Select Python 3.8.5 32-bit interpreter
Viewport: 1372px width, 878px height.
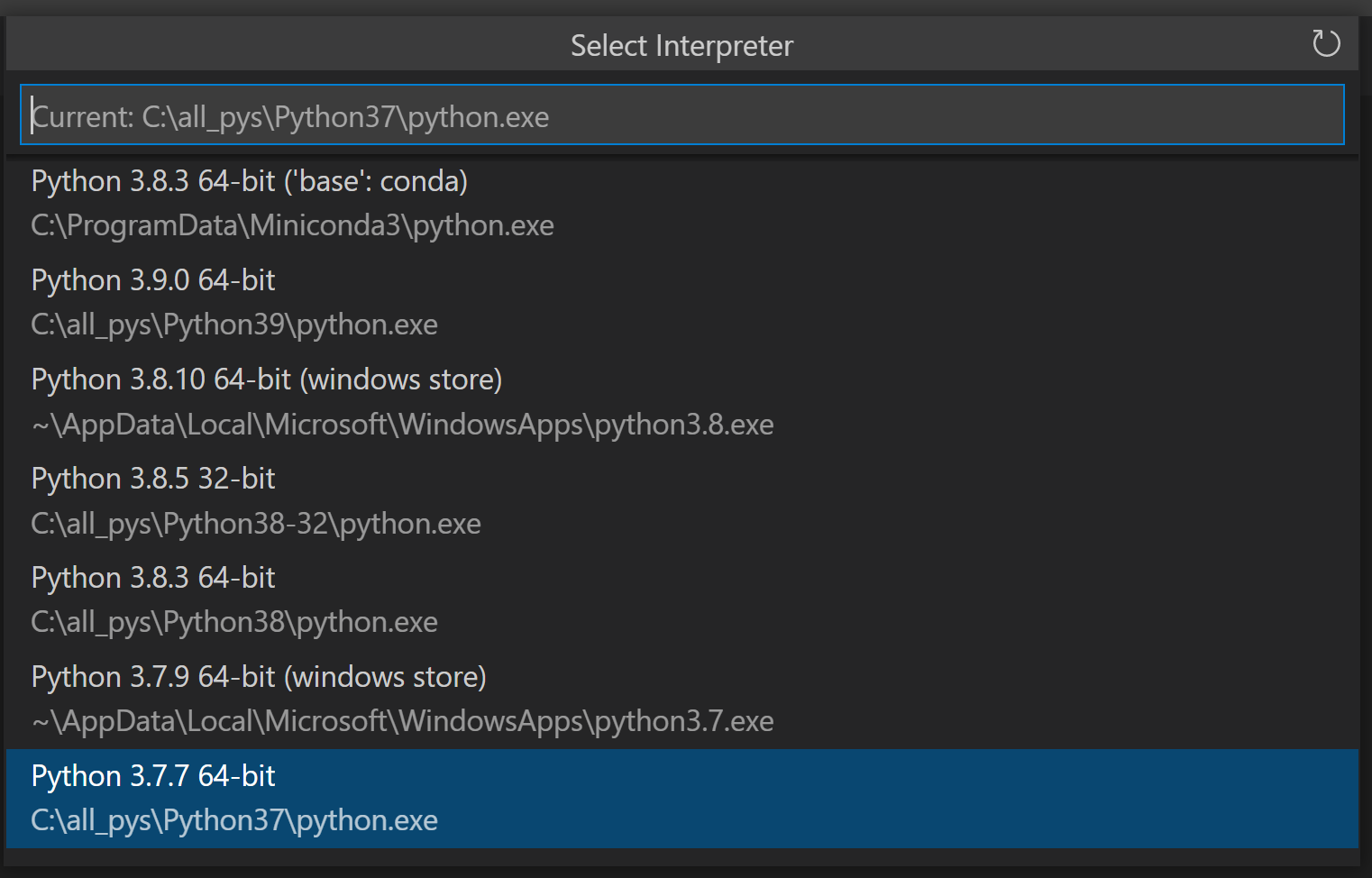tap(682, 501)
